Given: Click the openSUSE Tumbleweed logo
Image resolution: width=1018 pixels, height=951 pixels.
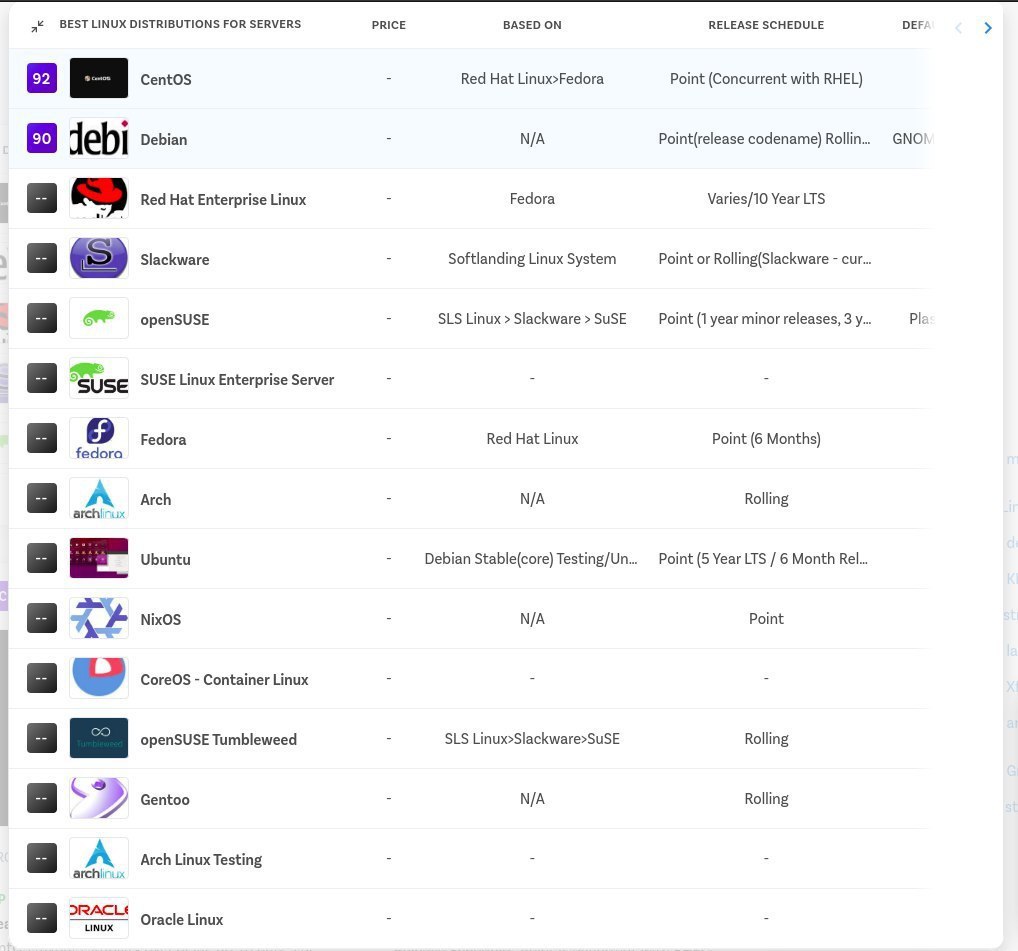Looking at the screenshot, I should 99,738.
